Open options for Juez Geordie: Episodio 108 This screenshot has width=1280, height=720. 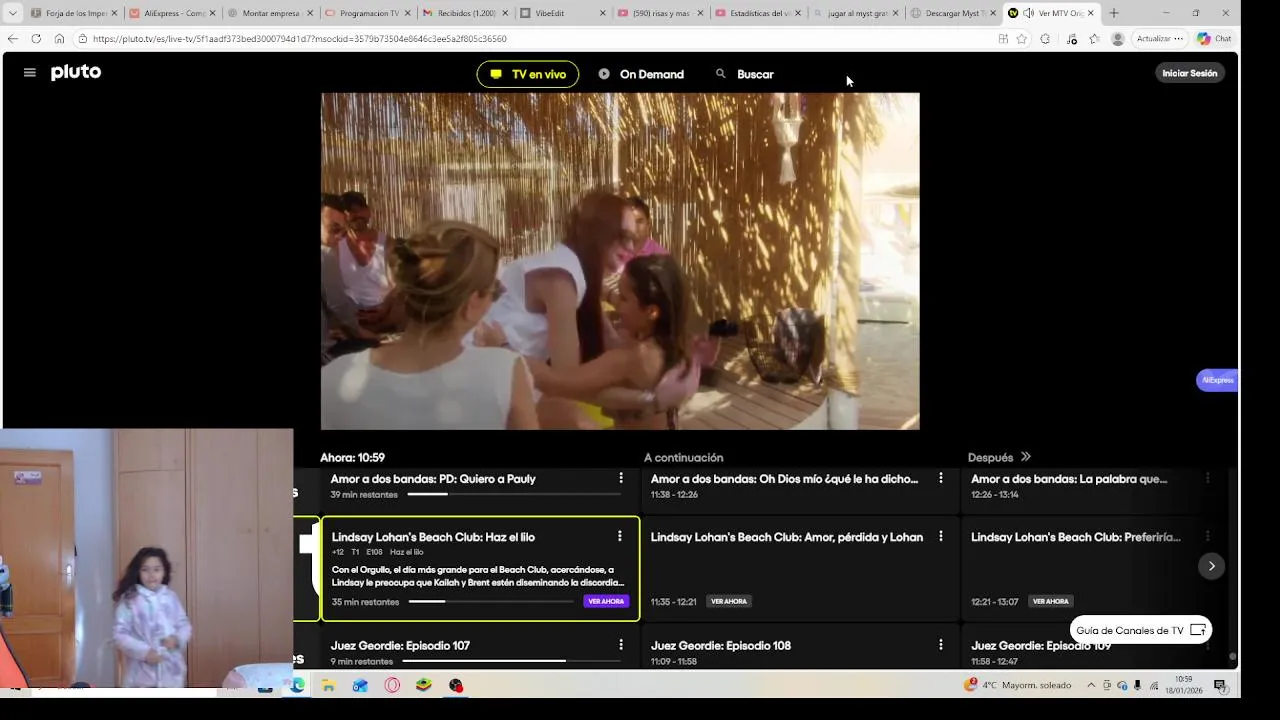pyautogui.click(x=941, y=645)
